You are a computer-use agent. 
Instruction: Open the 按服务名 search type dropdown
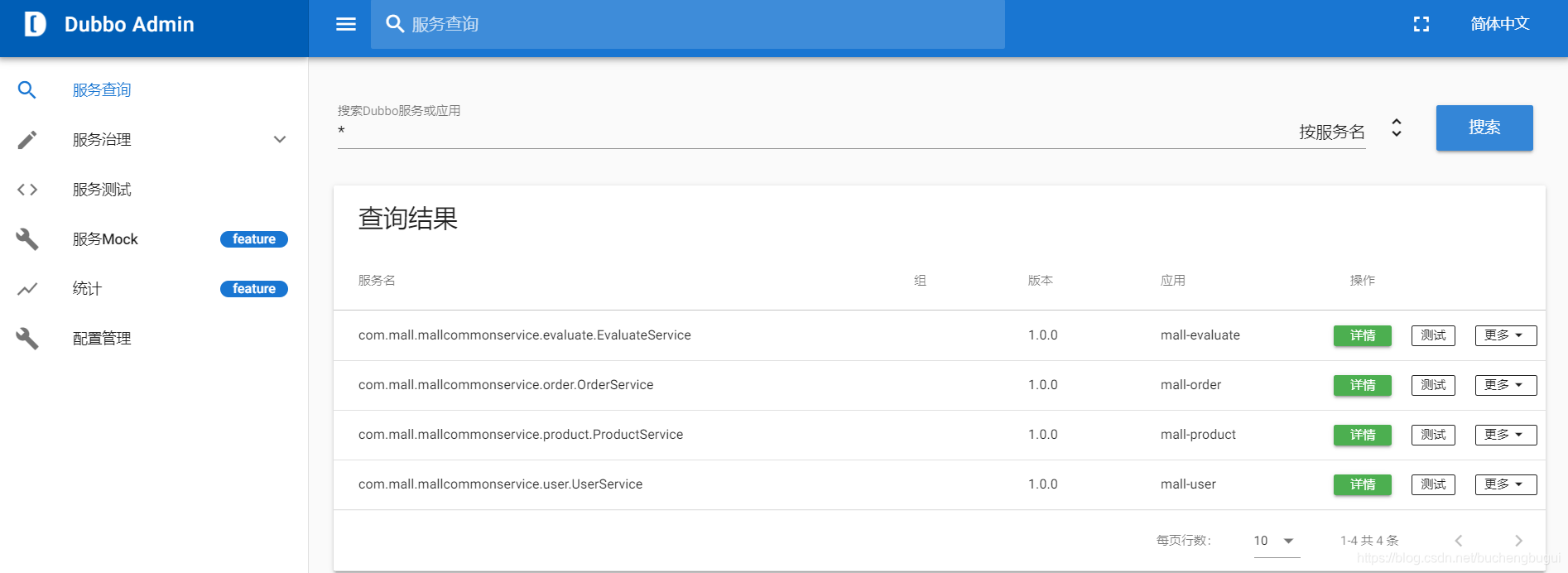coord(1351,131)
